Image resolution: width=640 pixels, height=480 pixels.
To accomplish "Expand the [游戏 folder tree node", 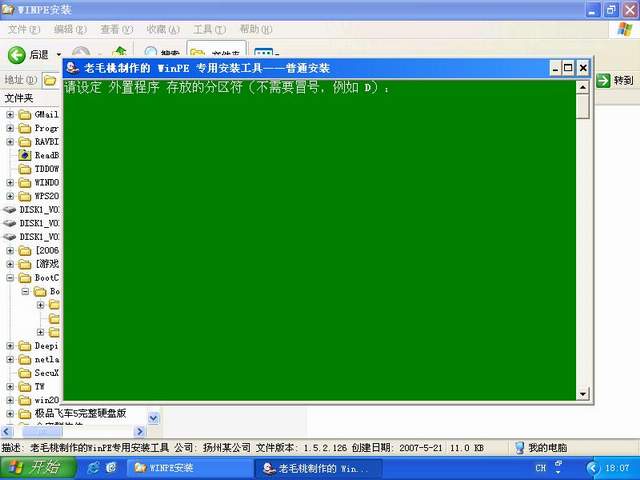I will (x=10, y=264).
